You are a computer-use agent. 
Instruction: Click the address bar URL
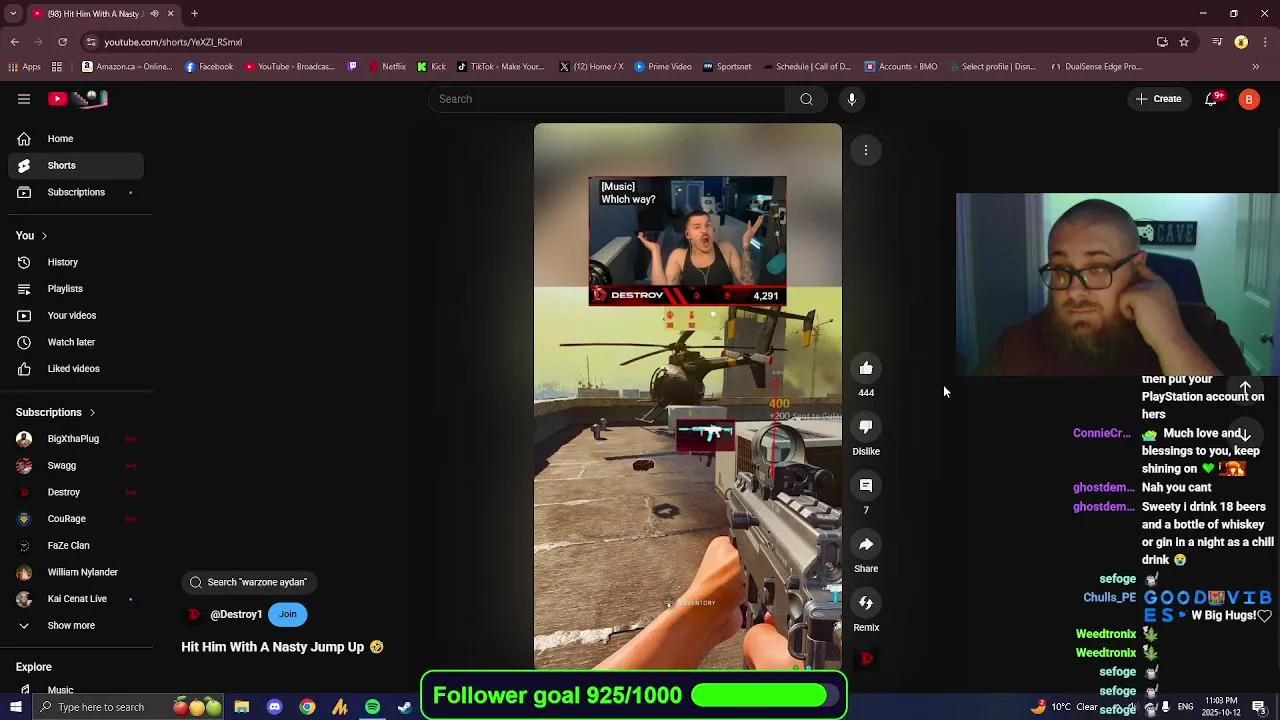(173, 42)
